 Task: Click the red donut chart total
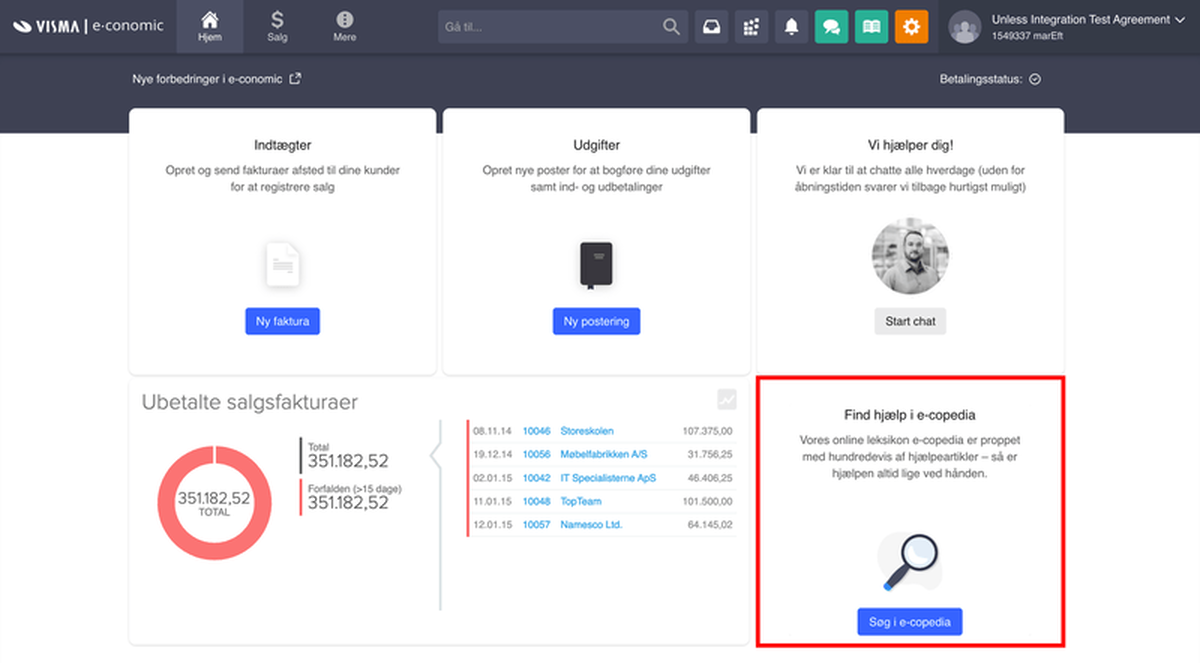click(215, 502)
